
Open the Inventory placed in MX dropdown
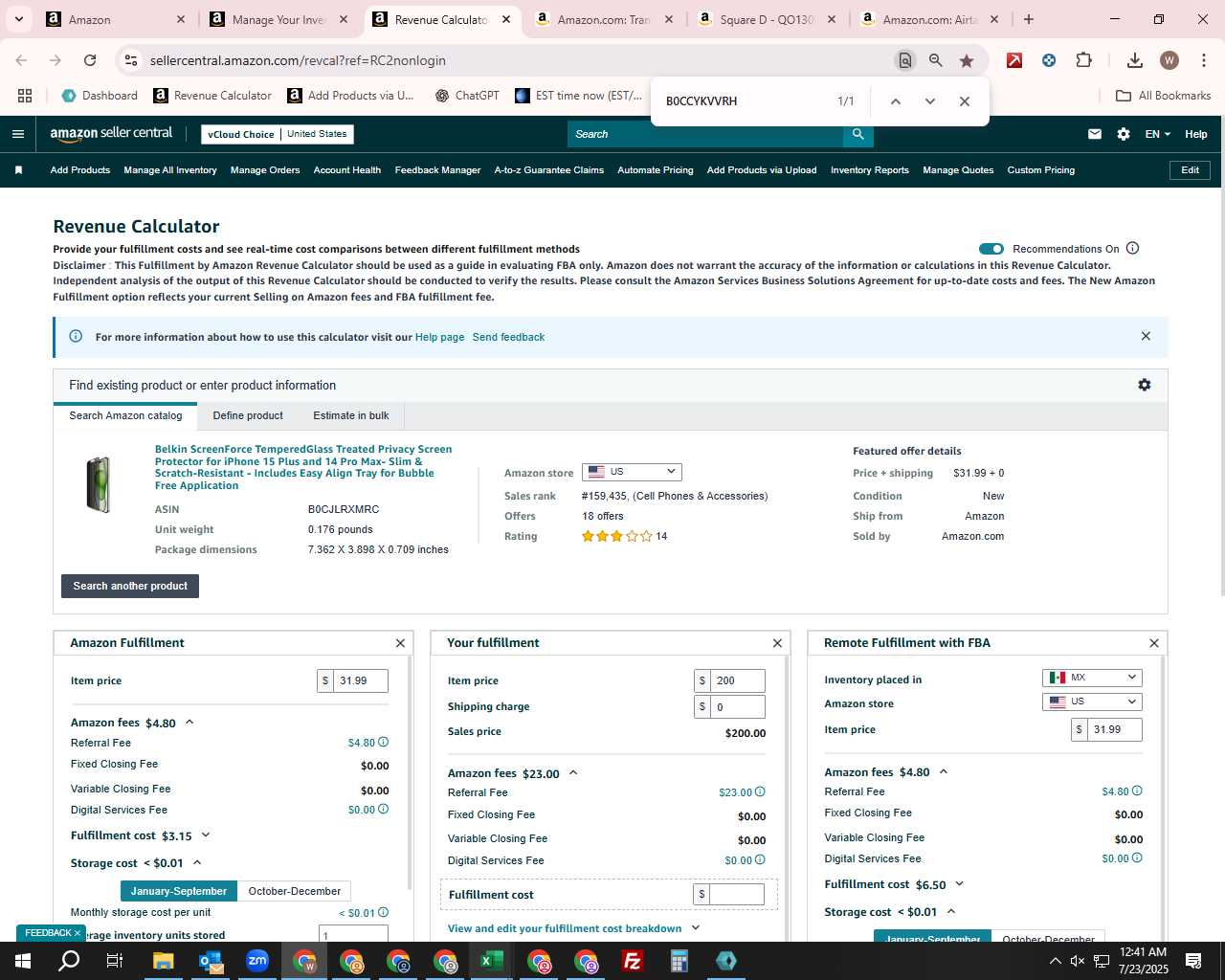1092,678
